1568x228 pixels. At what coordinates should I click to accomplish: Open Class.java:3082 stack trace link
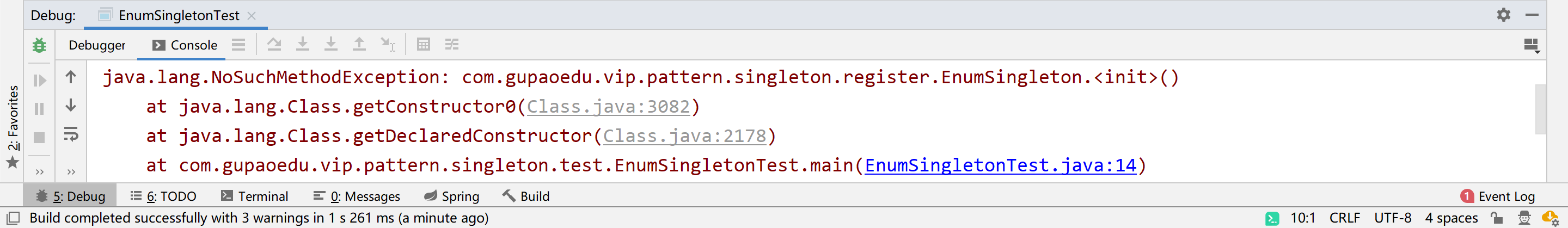(x=608, y=107)
